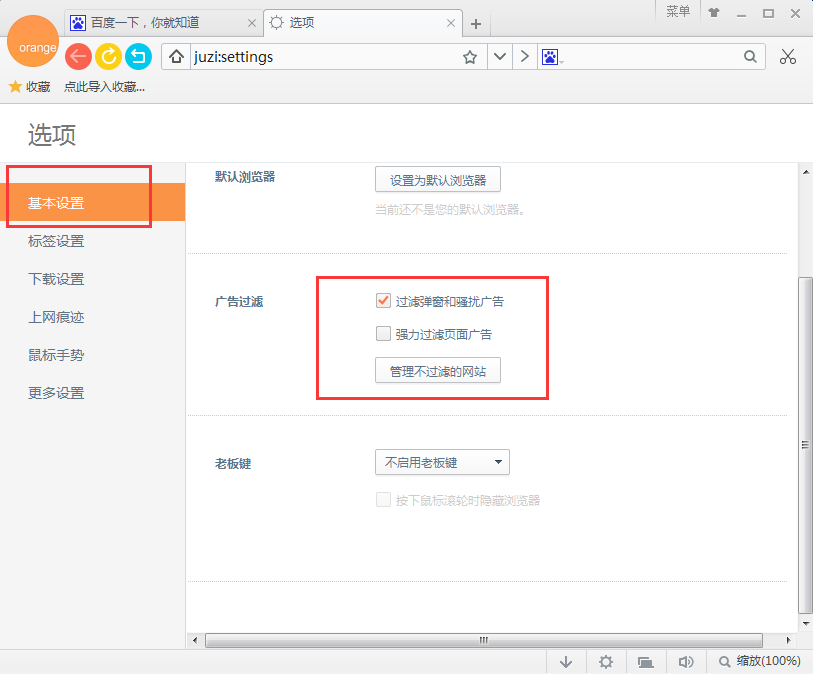Click the screenshot scissors icon
Viewport: 813px width, 674px height.
click(788, 57)
